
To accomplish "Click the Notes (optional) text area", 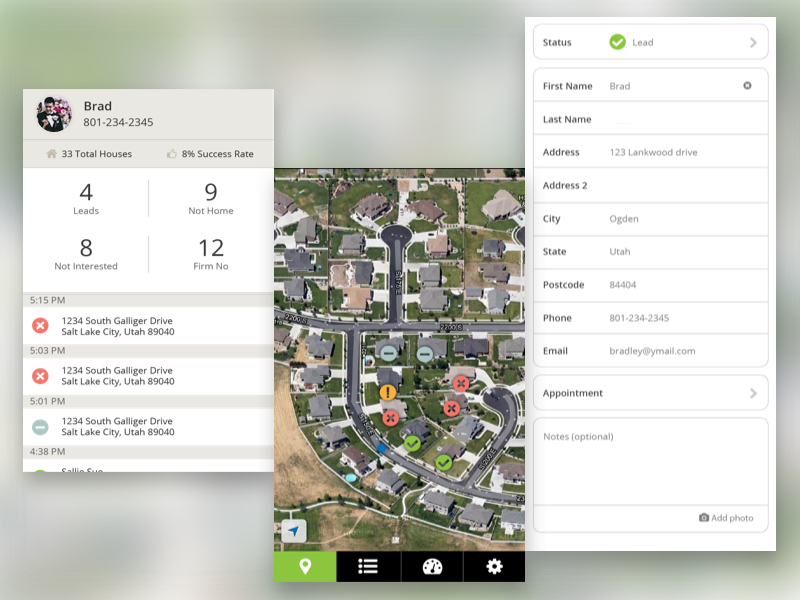I will pos(651,462).
